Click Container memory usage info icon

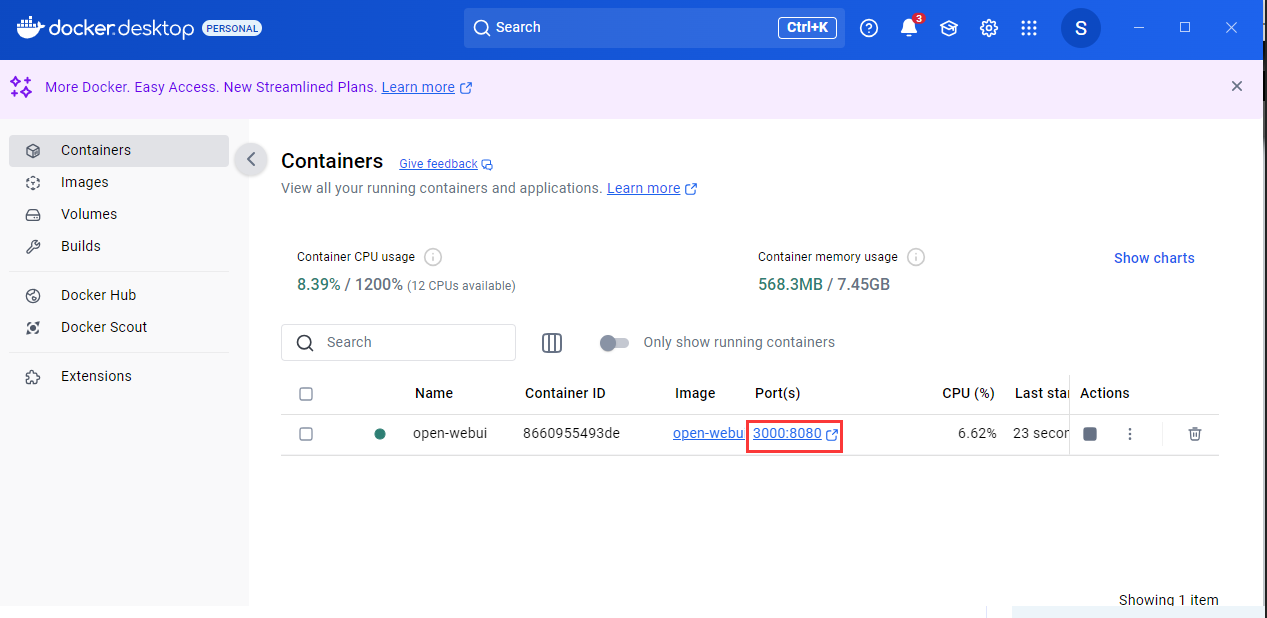[x=916, y=257]
